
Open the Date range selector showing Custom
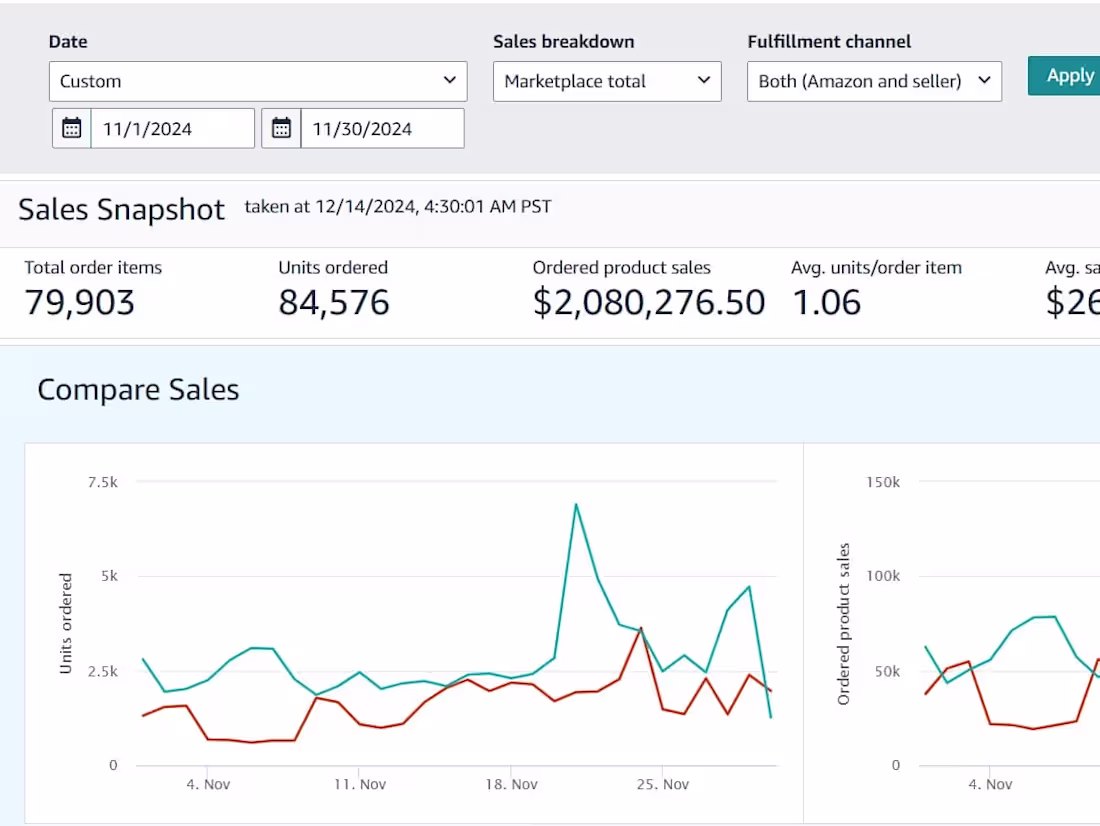point(258,81)
